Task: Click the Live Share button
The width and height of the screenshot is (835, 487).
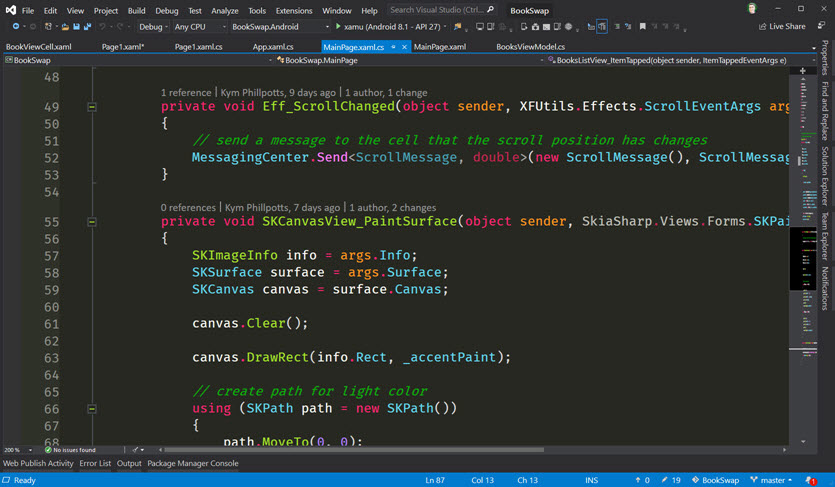Action: [782, 27]
